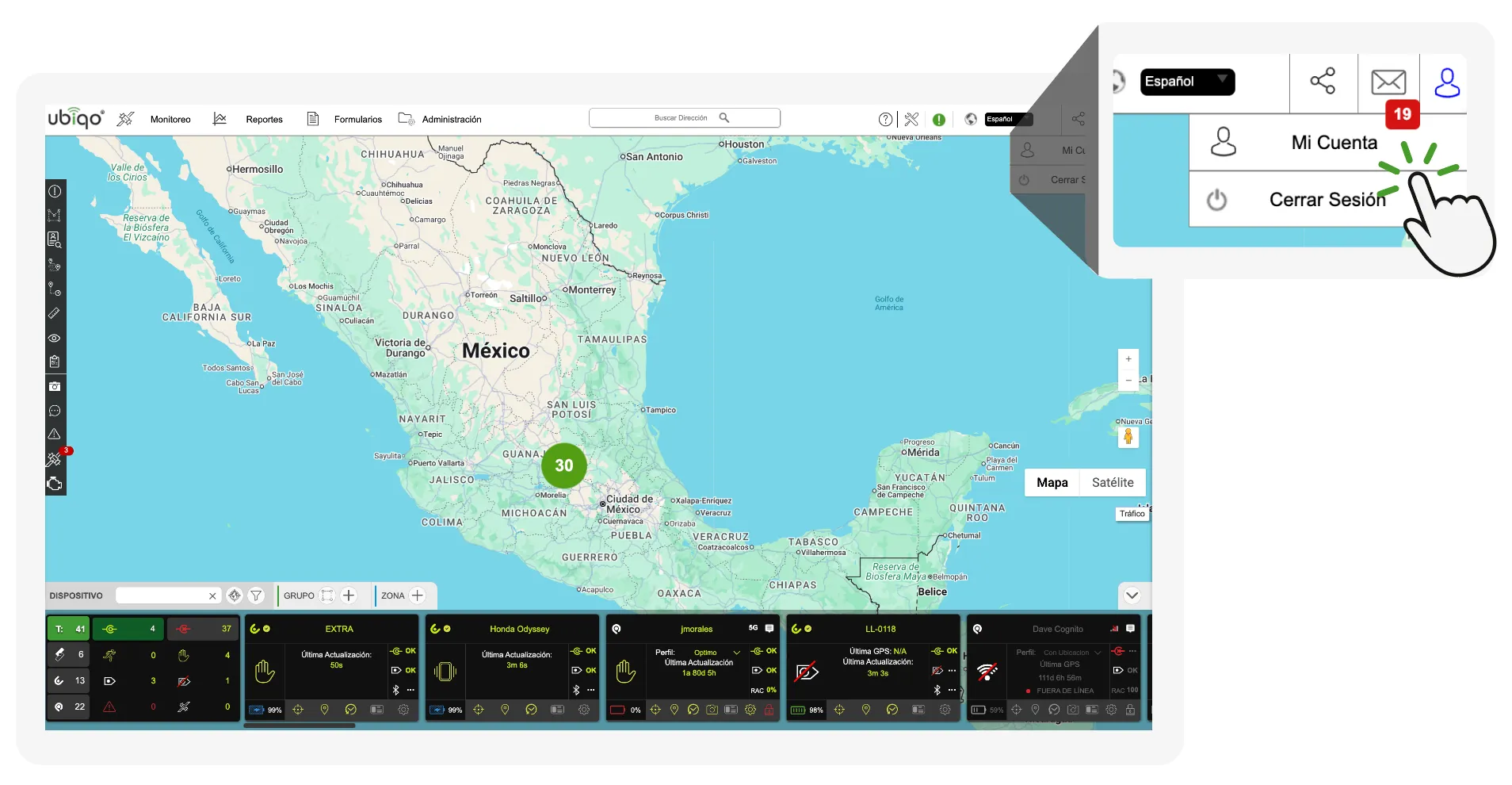1512x785 pixels.
Task: Open jmorales card camera icon
Action: click(x=712, y=710)
